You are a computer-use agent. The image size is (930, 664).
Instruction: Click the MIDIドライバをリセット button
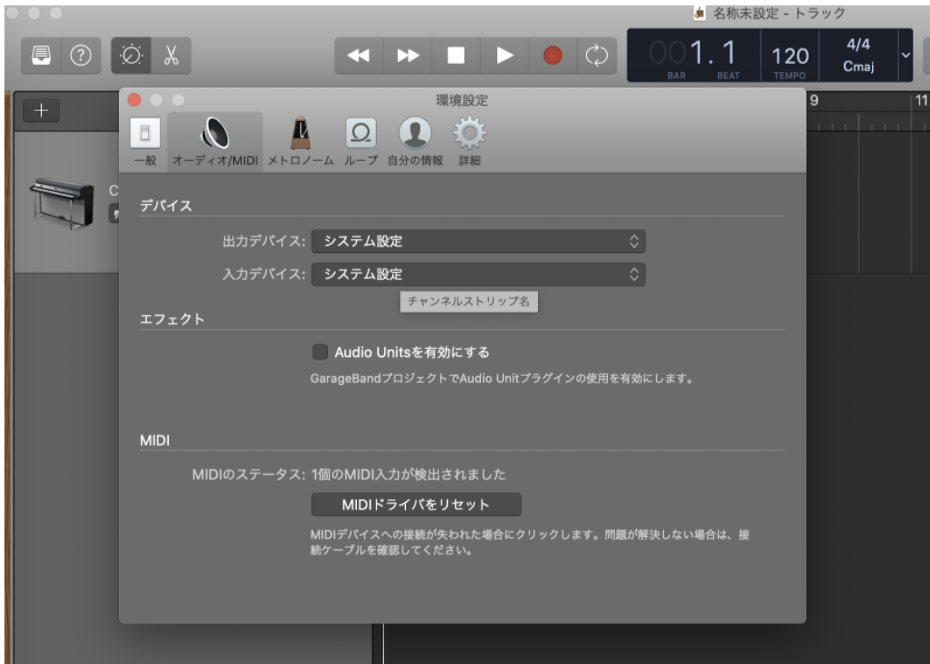[x=416, y=505]
